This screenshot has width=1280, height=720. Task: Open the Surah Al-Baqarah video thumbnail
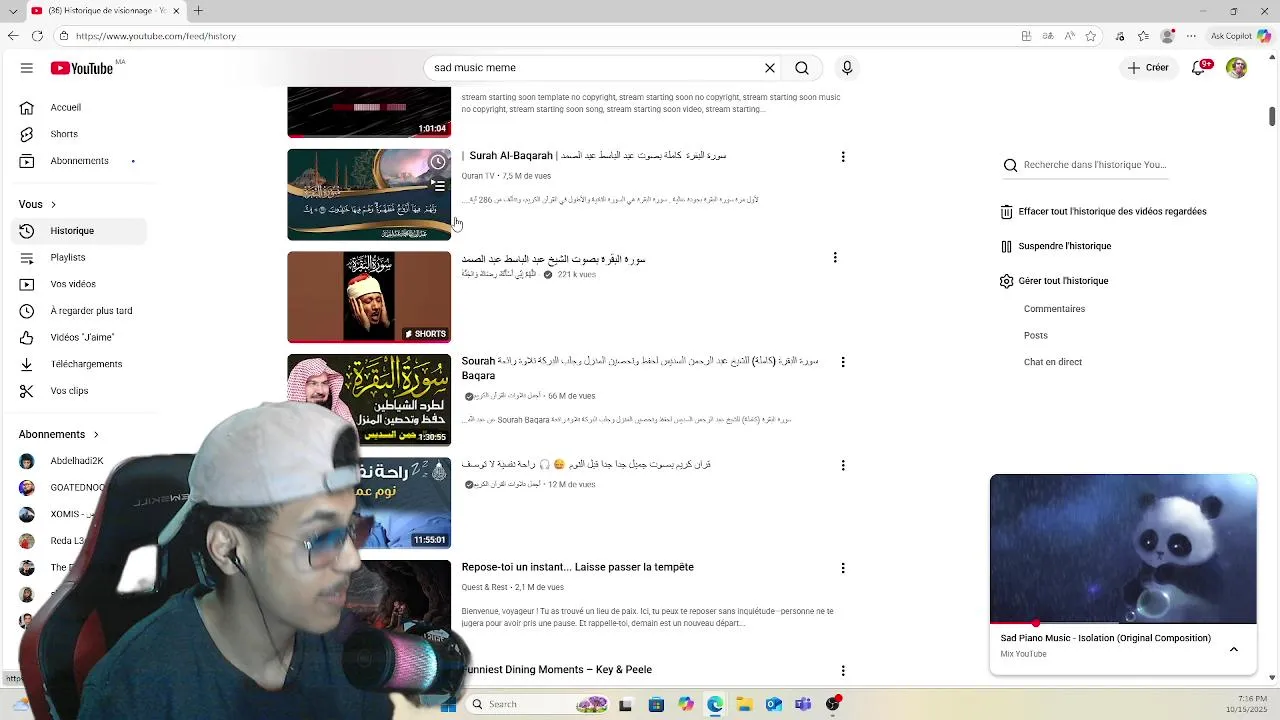pos(369,195)
